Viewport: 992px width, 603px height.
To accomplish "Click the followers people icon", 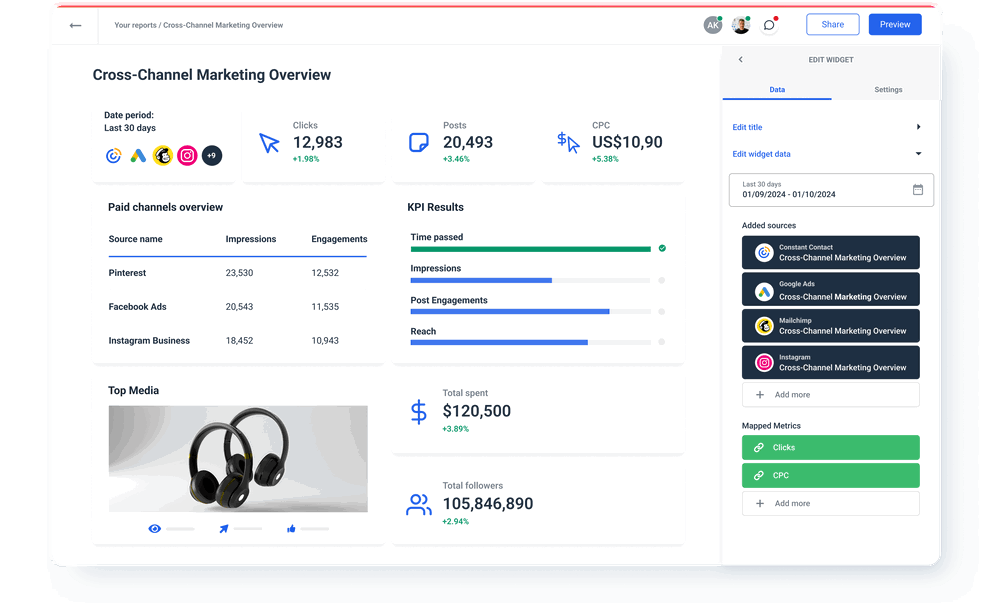I will [418, 503].
